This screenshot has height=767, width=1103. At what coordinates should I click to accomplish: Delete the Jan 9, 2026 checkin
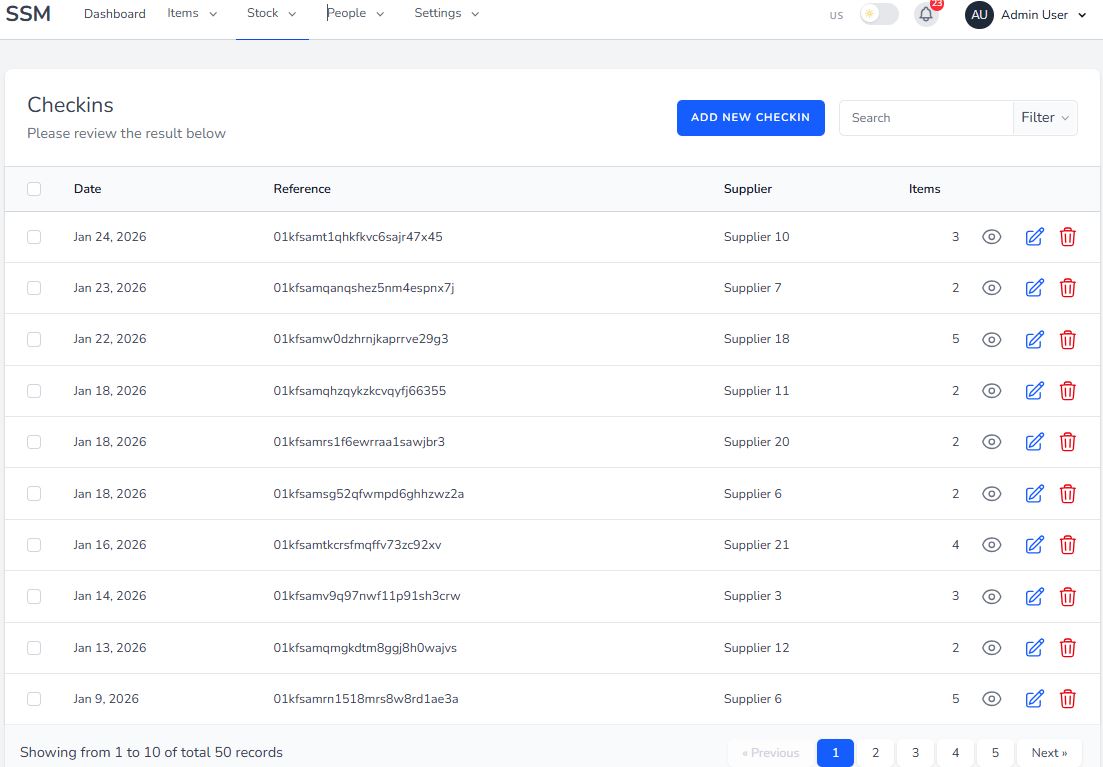[x=1067, y=699]
